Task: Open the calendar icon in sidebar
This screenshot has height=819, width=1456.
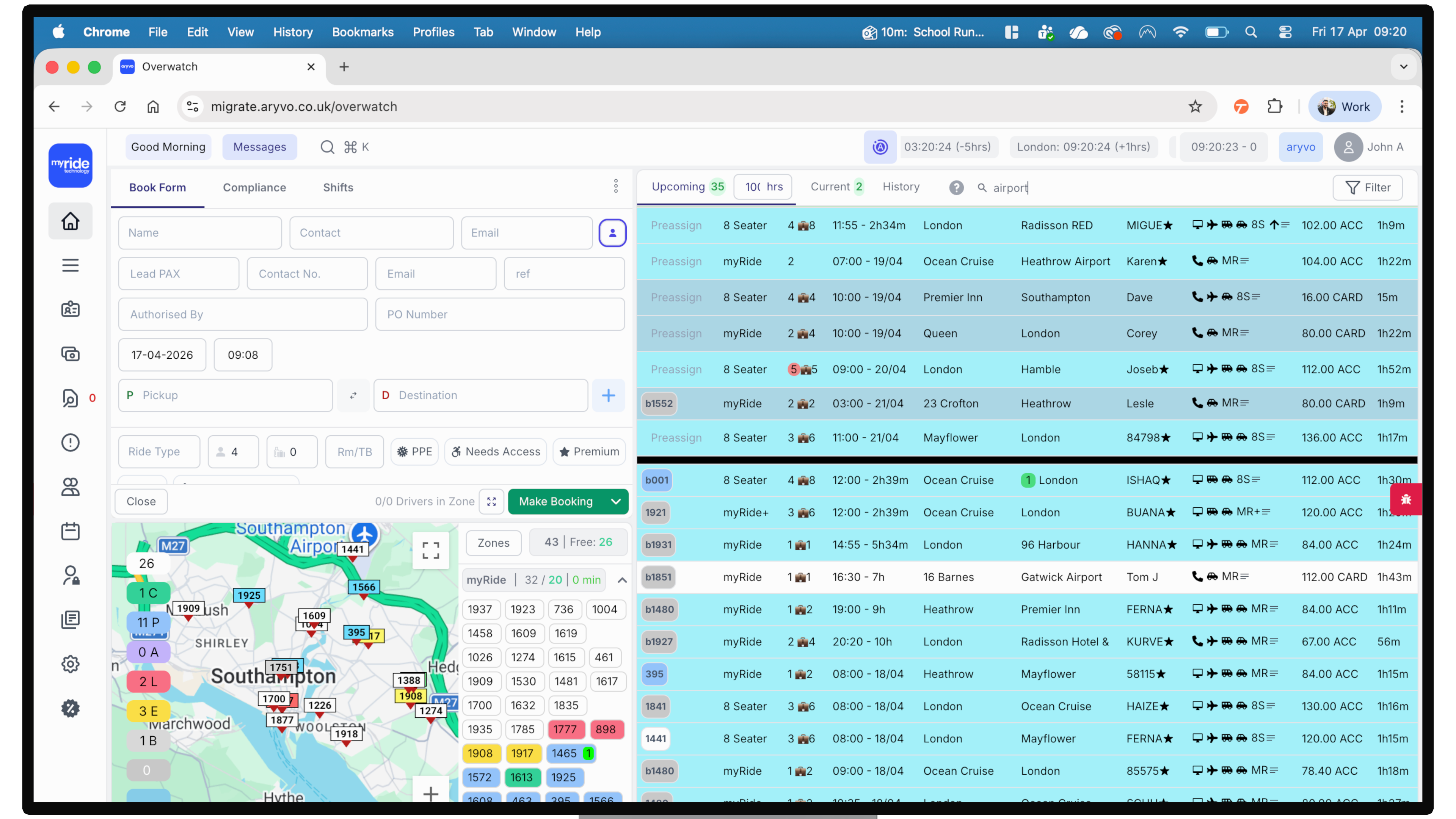Action: 70,531
